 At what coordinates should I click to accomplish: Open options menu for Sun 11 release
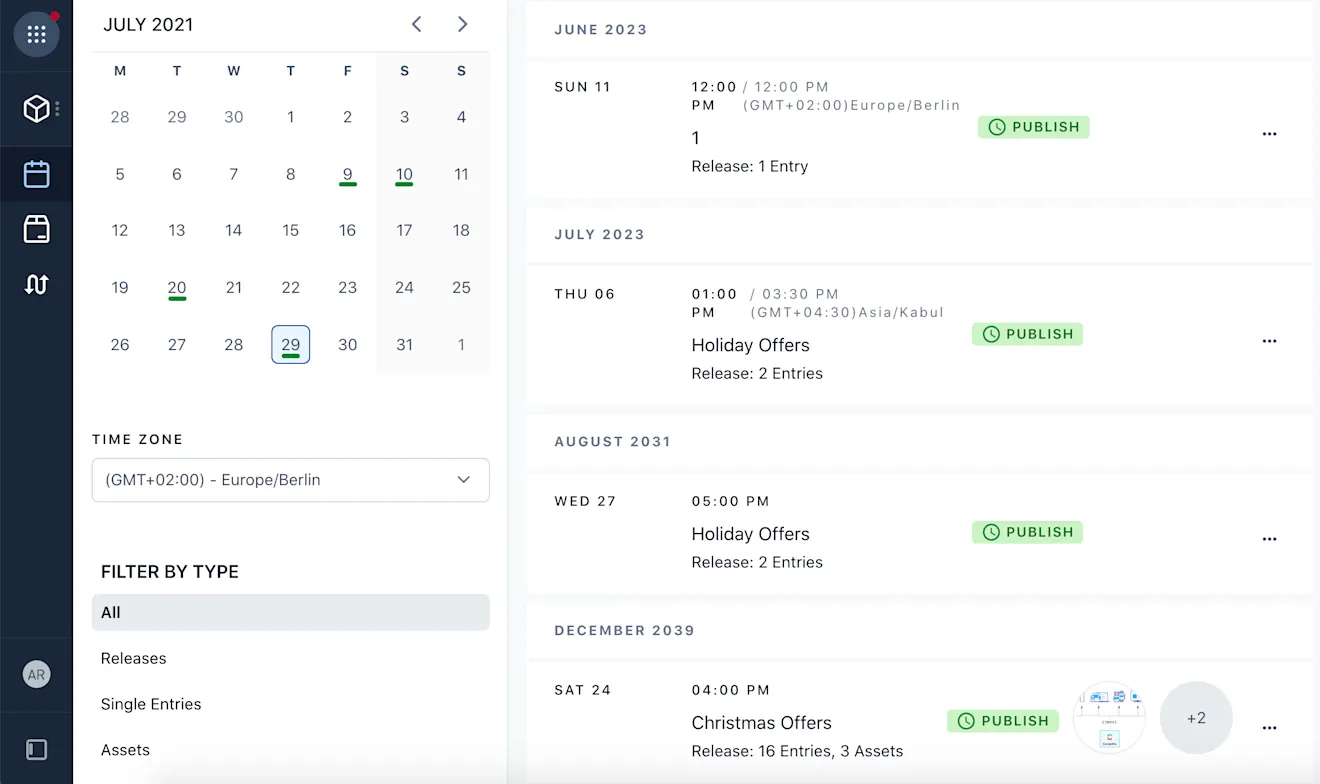(1270, 134)
